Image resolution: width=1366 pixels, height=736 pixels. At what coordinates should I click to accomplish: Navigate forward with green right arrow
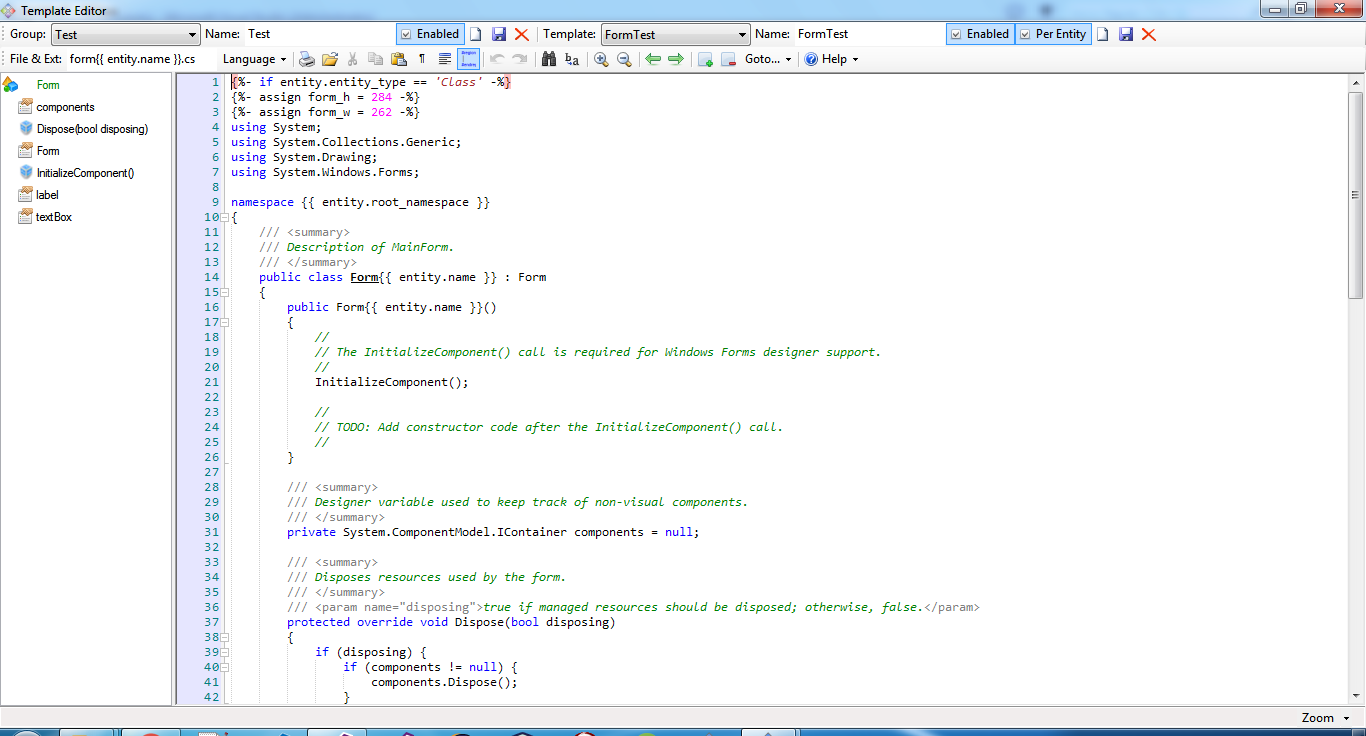click(676, 59)
